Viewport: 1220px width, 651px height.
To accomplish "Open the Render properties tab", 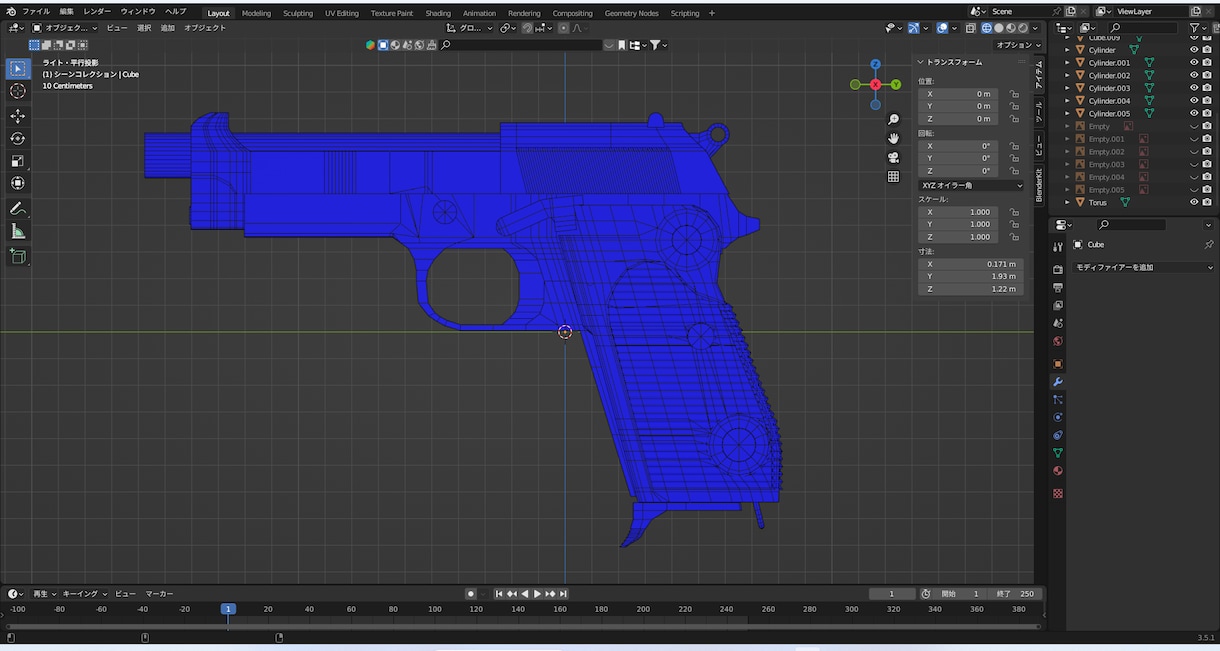I will [x=1058, y=270].
